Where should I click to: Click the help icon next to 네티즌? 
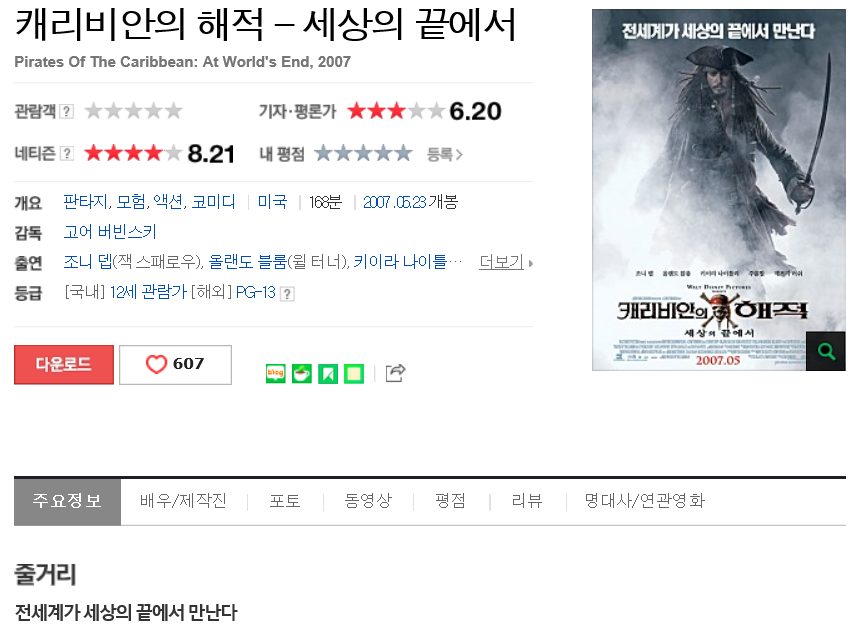(x=66, y=153)
